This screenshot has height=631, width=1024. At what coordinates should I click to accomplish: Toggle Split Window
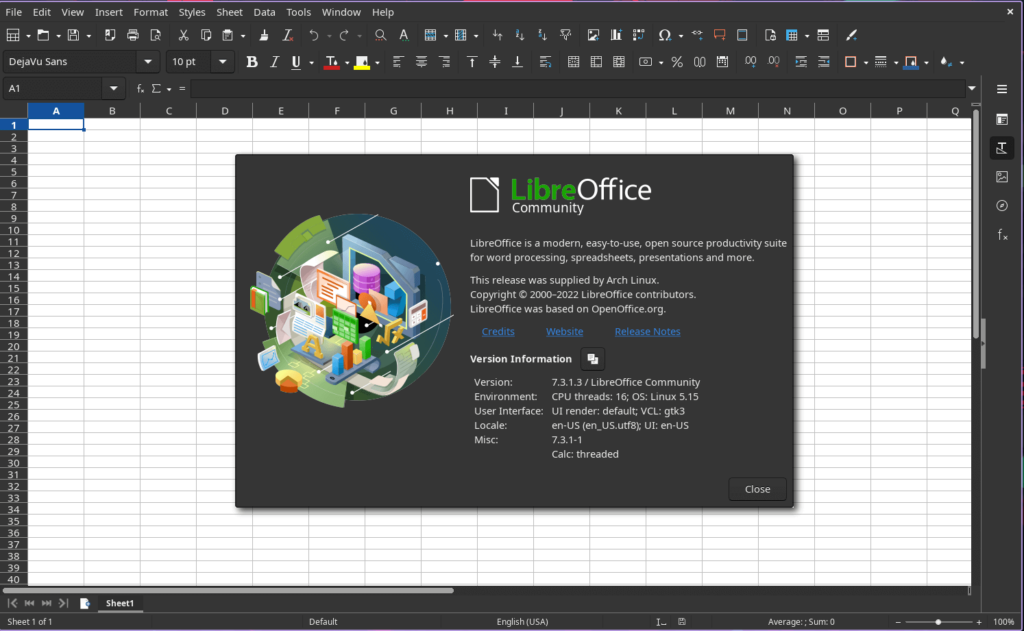[823, 35]
